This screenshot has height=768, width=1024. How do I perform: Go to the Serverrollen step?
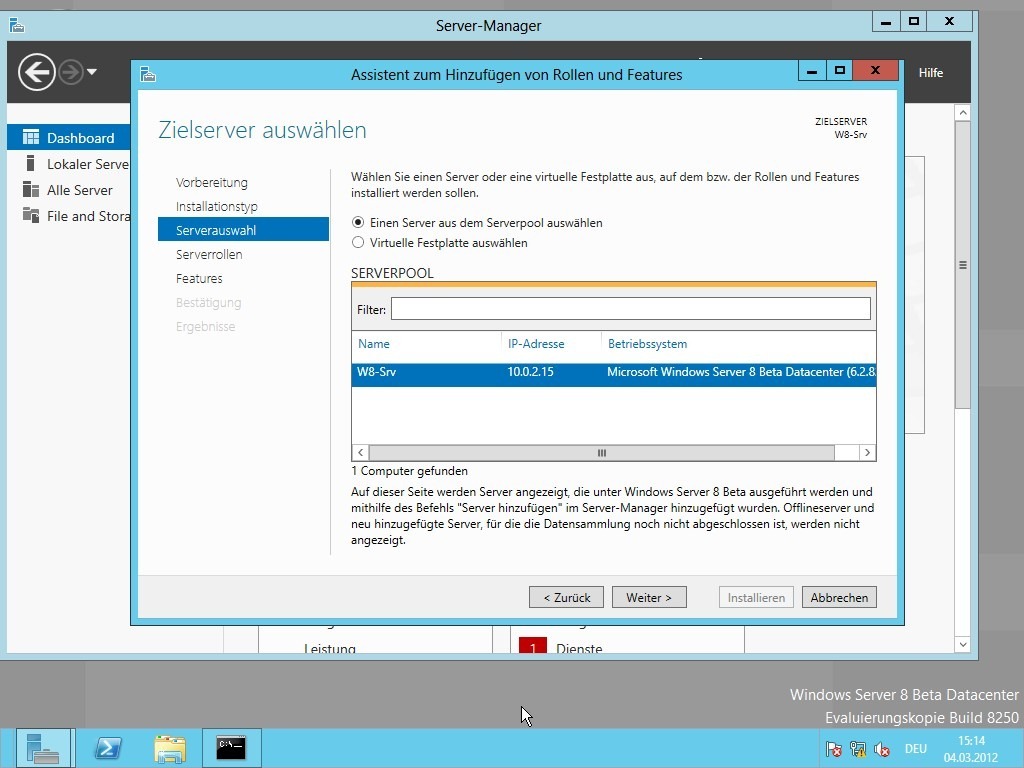tap(209, 254)
